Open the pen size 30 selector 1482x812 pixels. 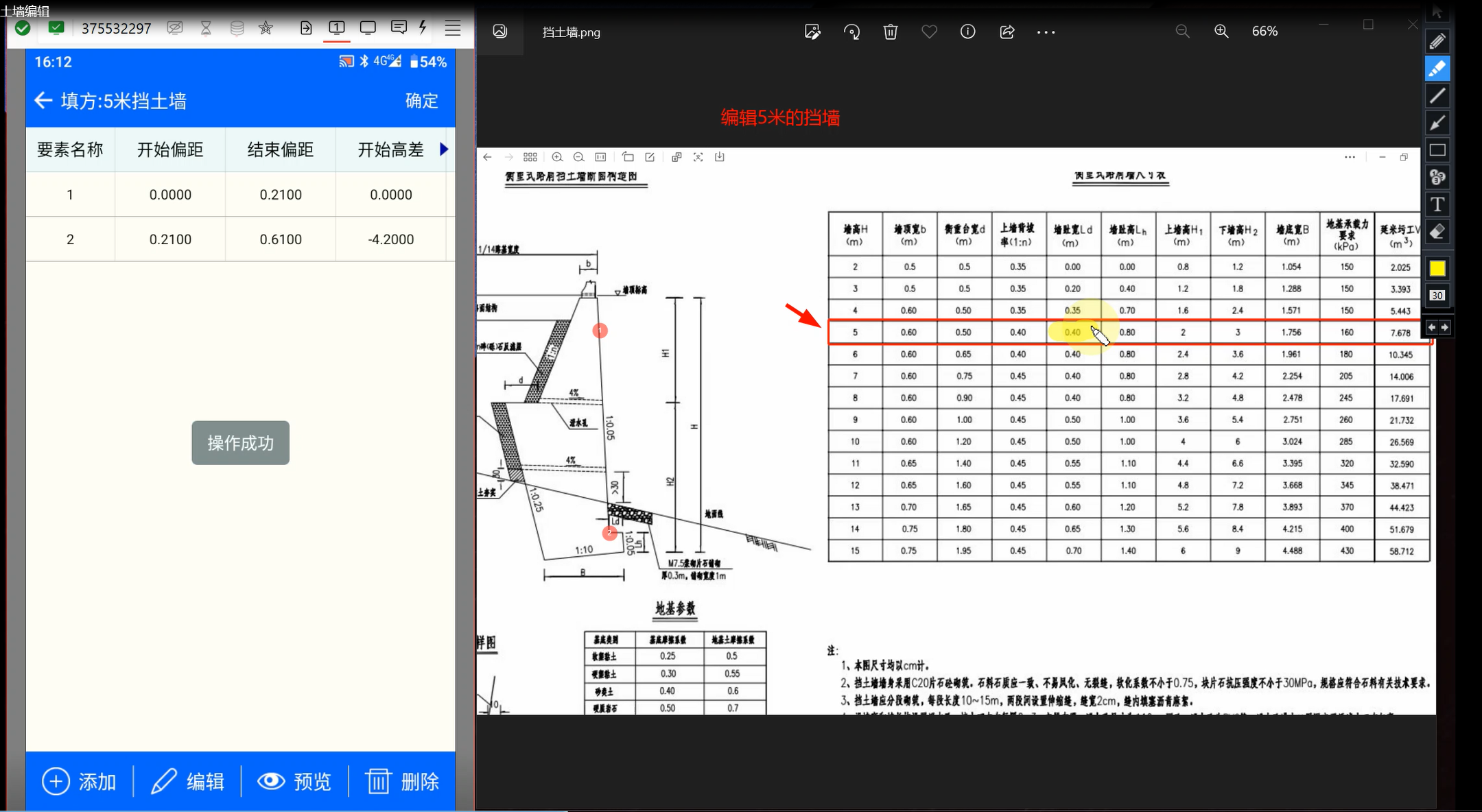[x=1437, y=296]
